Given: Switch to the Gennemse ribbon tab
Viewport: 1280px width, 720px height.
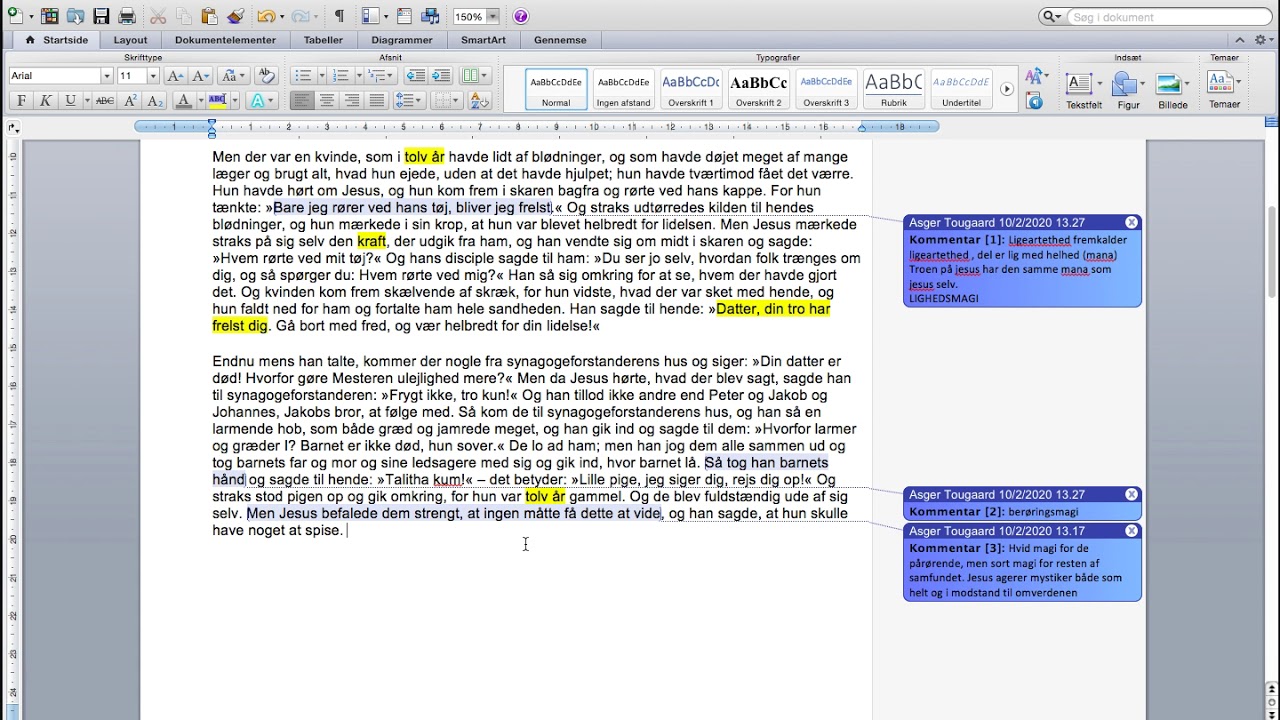Looking at the screenshot, I should point(560,40).
